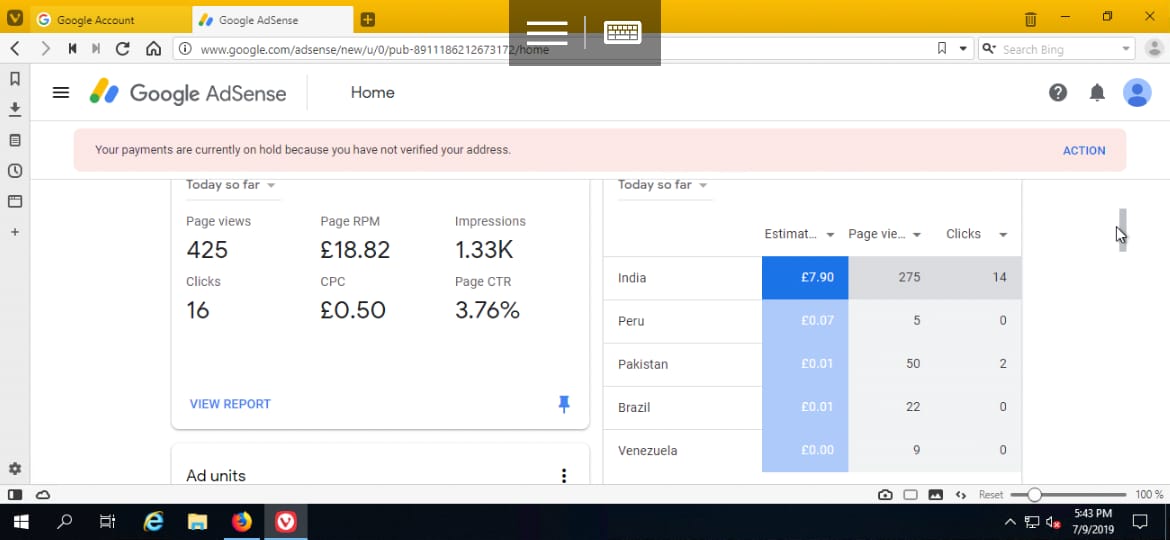Toggle the pin icon on performance card
This screenshot has height=540, width=1170.
pos(564,404)
